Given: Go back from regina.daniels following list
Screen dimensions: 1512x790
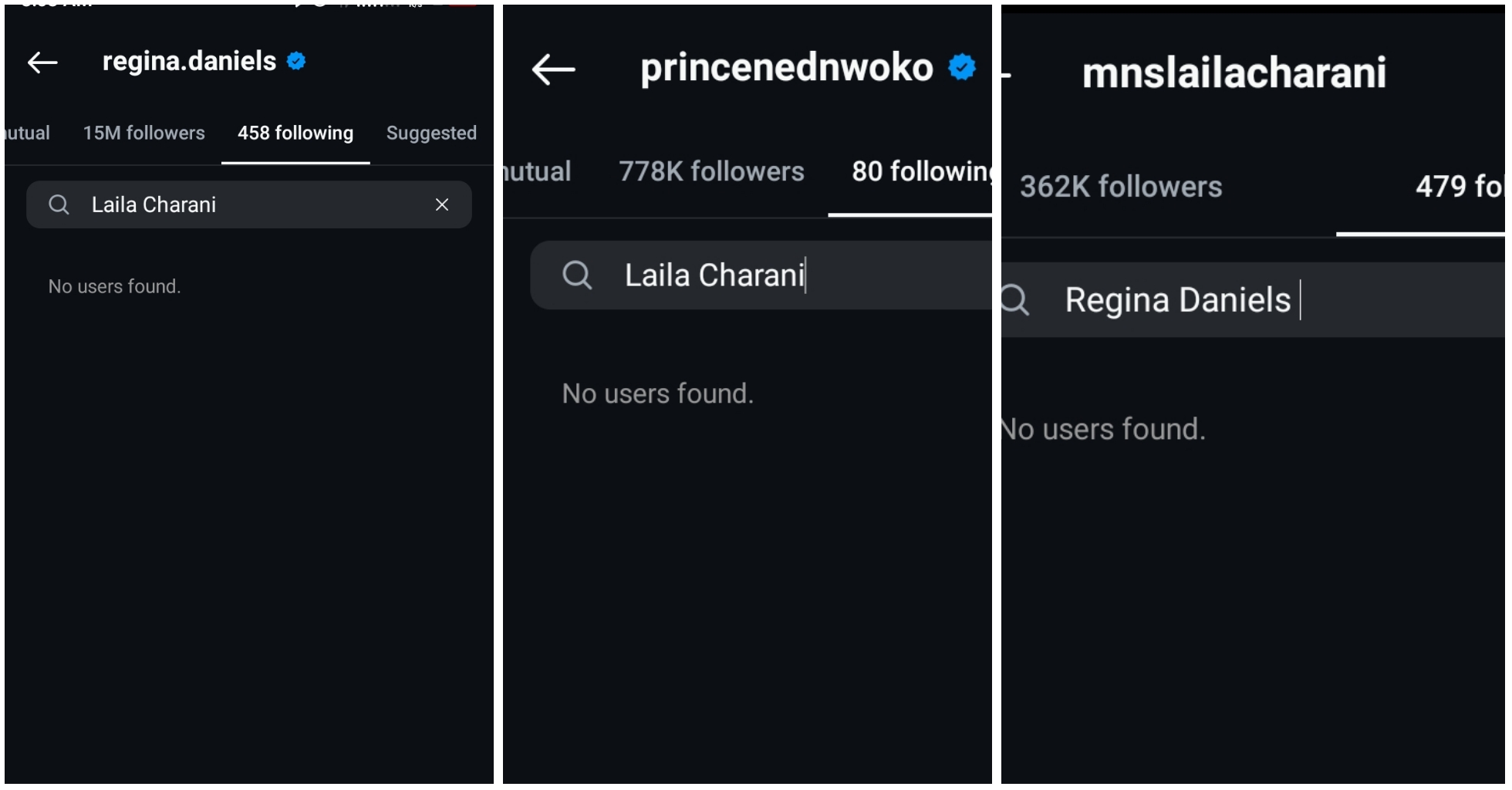Looking at the screenshot, I should 42,62.
